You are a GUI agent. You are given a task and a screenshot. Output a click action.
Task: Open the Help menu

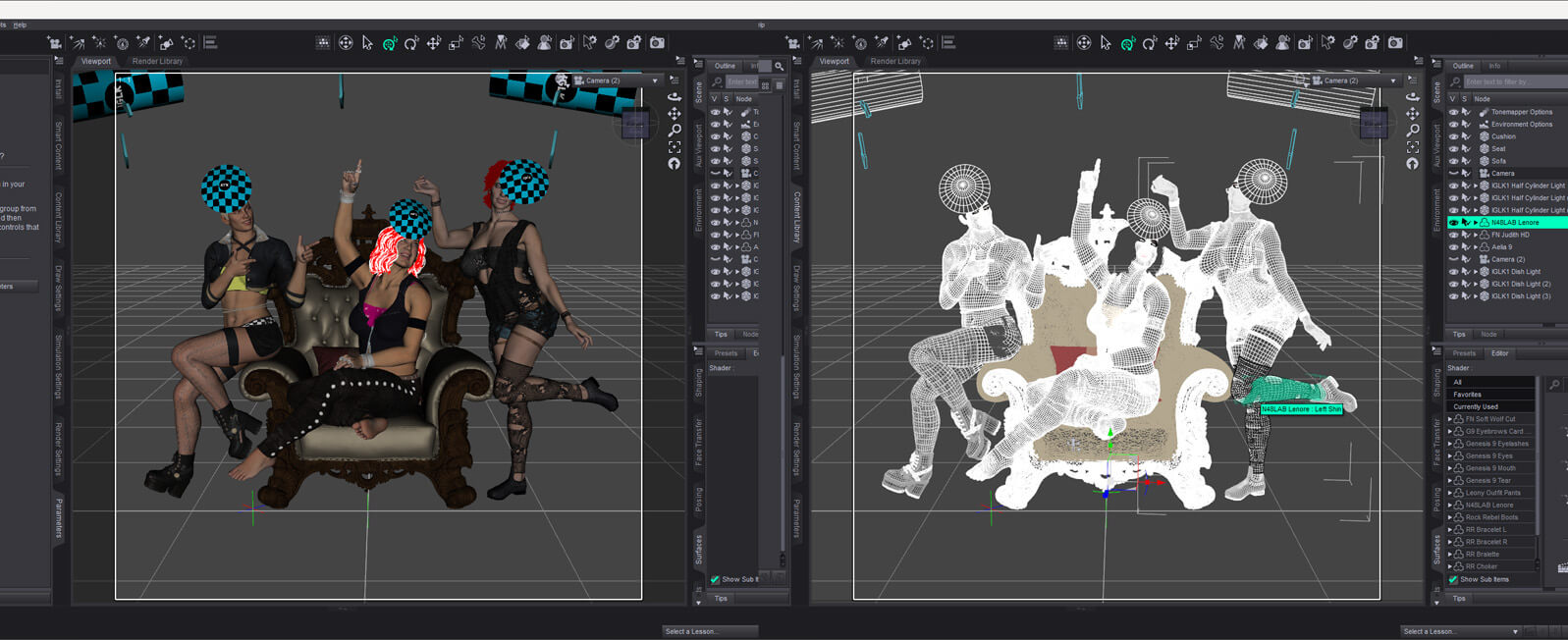pos(20,25)
